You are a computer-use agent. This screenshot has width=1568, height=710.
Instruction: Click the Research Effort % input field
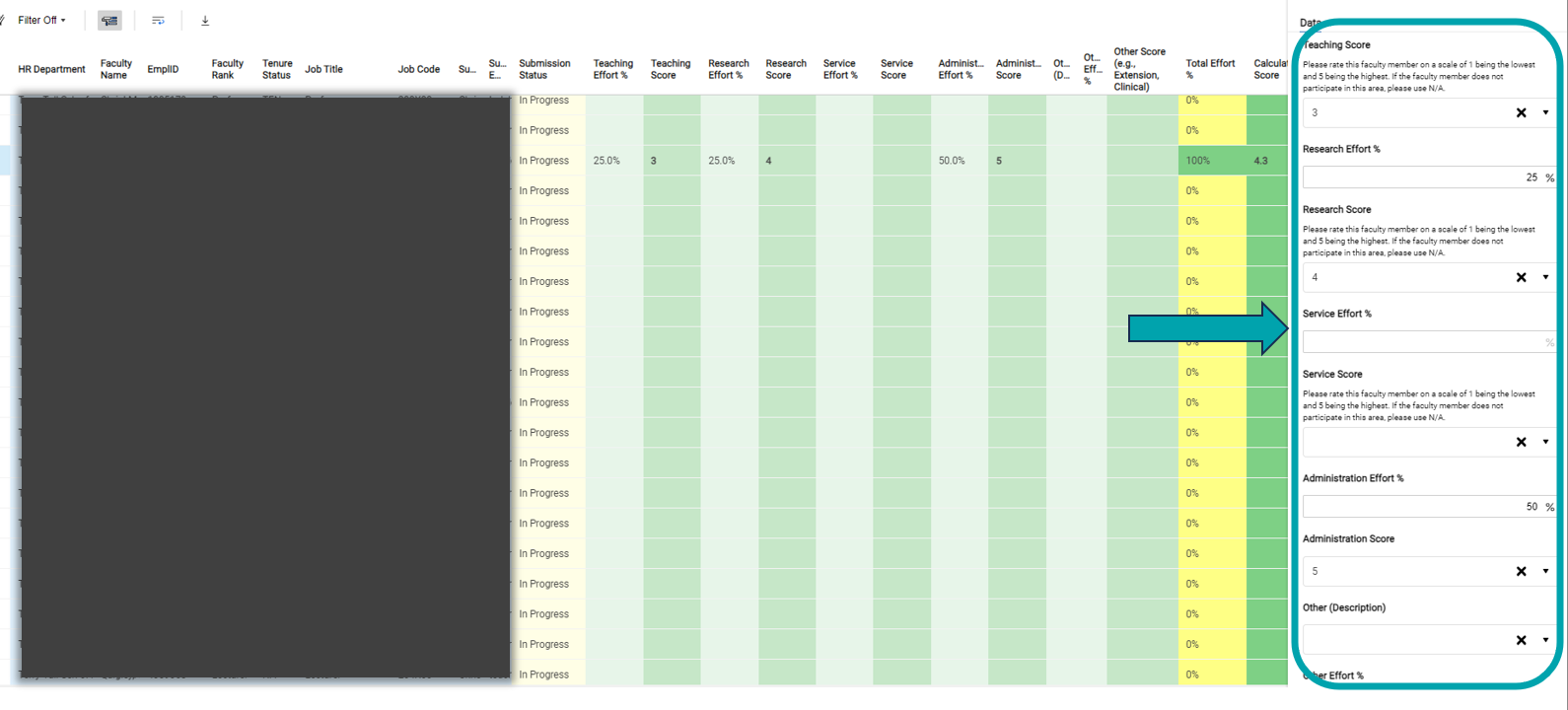click(1428, 177)
